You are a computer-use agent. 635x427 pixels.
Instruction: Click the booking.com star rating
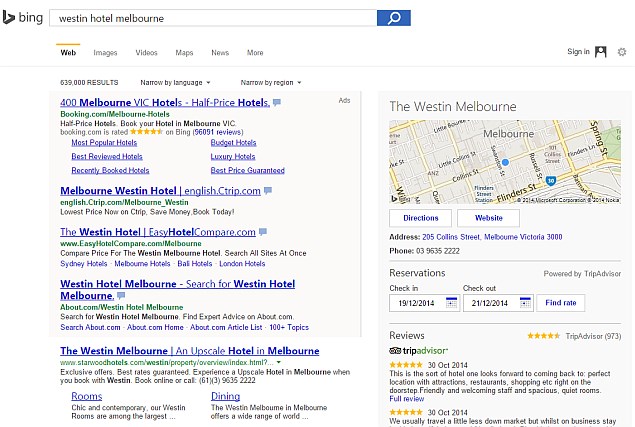click(x=146, y=132)
